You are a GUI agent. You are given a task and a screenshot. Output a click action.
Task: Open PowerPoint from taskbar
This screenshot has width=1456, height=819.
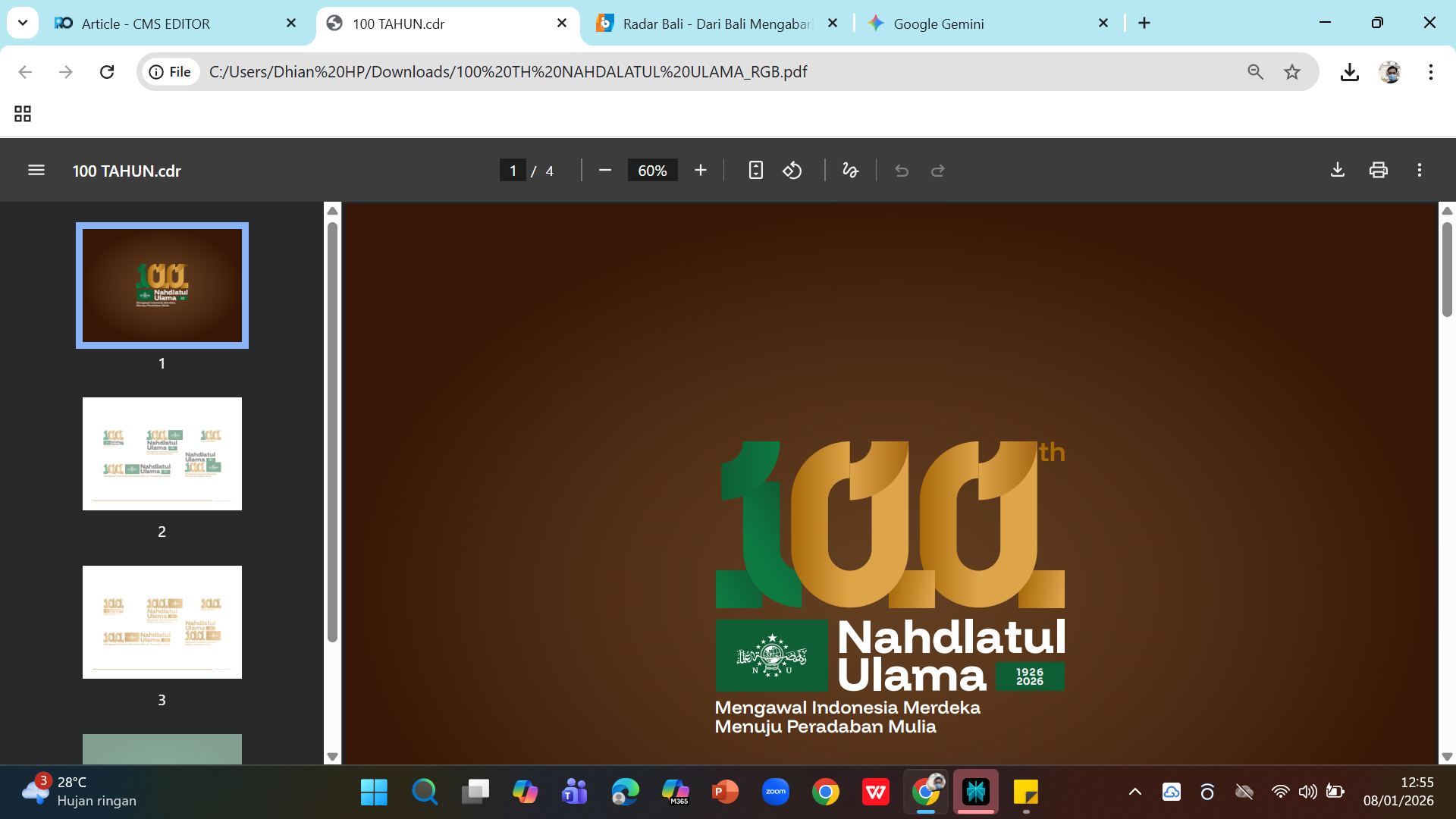pyautogui.click(x=726, y=792)
